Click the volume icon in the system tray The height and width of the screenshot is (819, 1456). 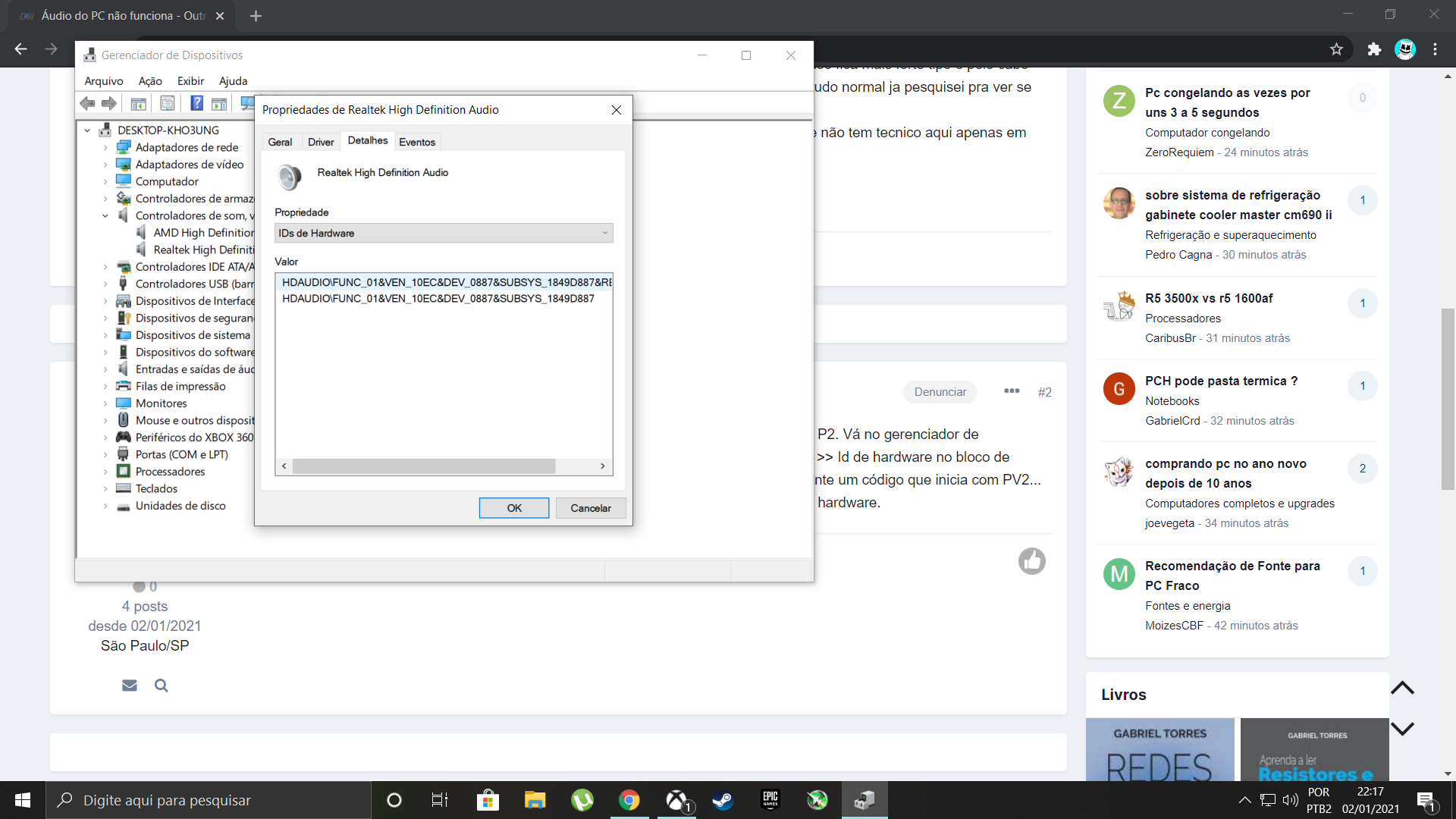pos(1290,799)
